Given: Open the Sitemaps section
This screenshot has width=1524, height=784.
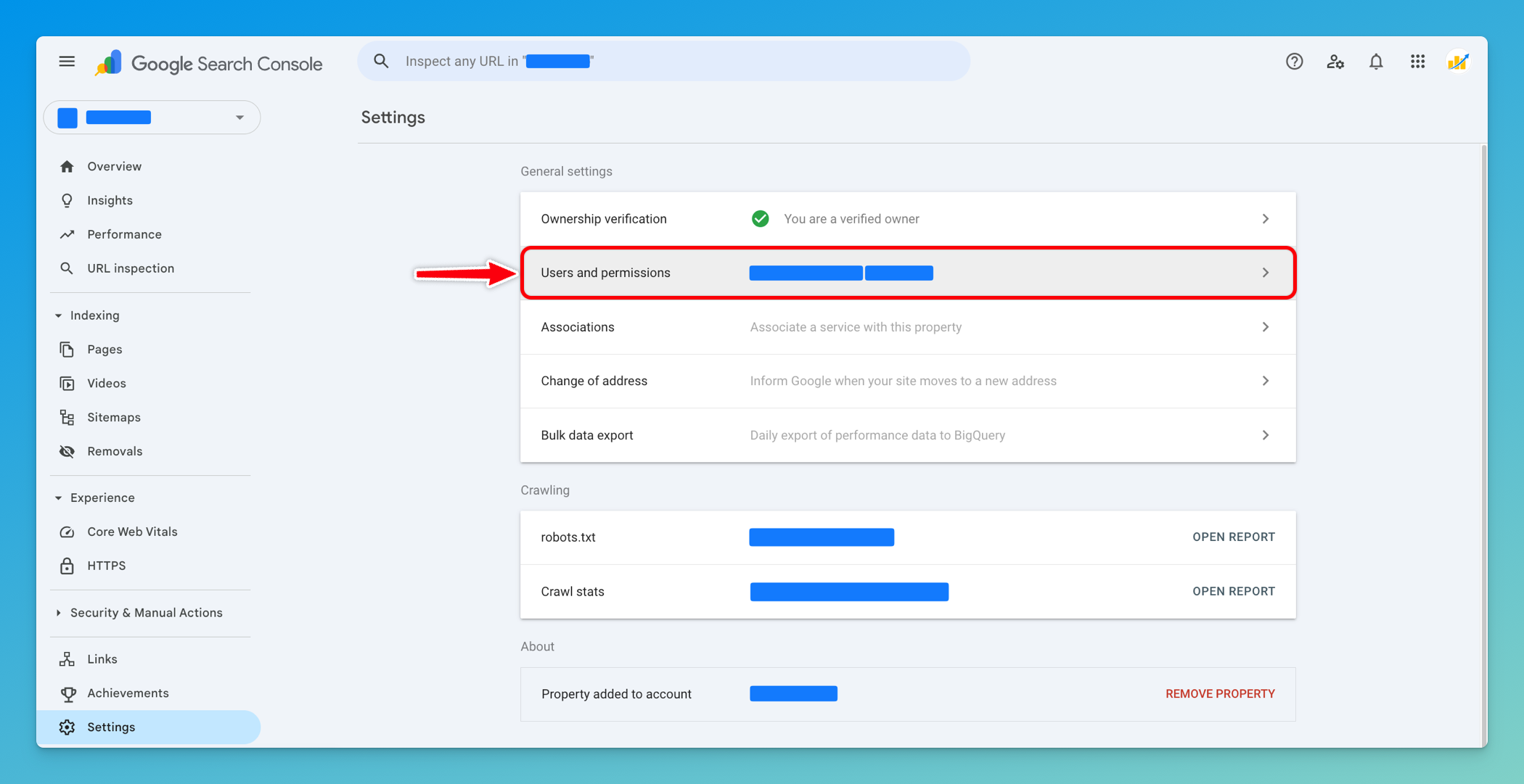Looking at the screenshot, I should pyautogui.click(x=114, y=417).
